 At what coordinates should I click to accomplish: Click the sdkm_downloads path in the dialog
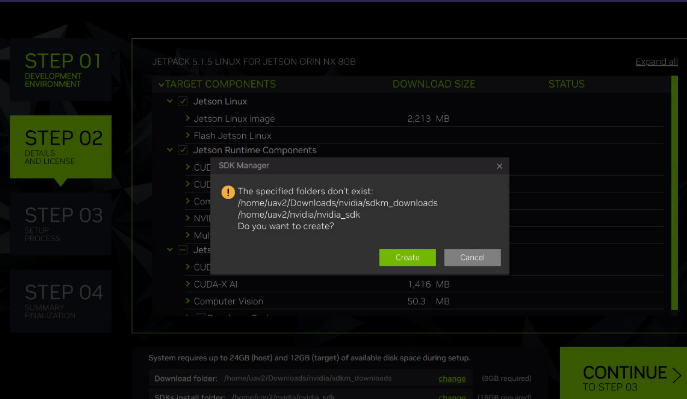point(337,203)
